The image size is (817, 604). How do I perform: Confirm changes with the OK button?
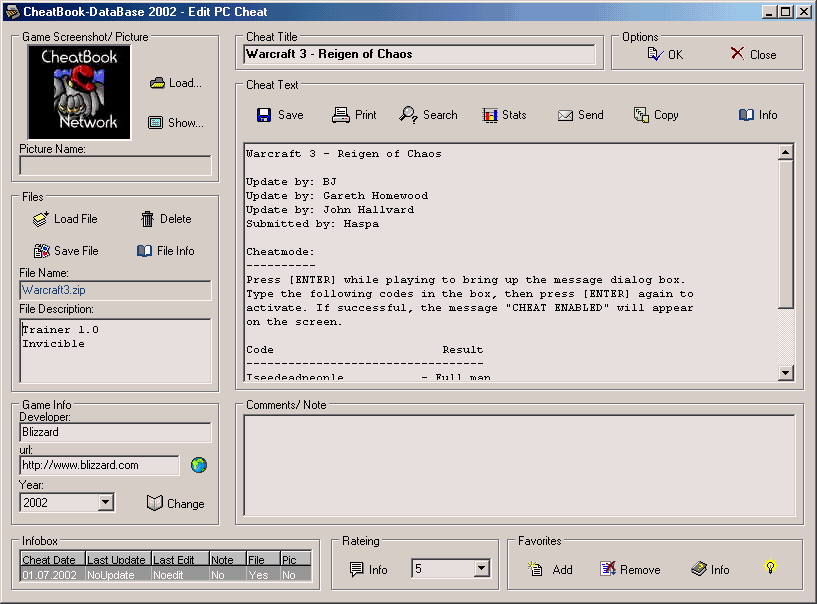665,54
